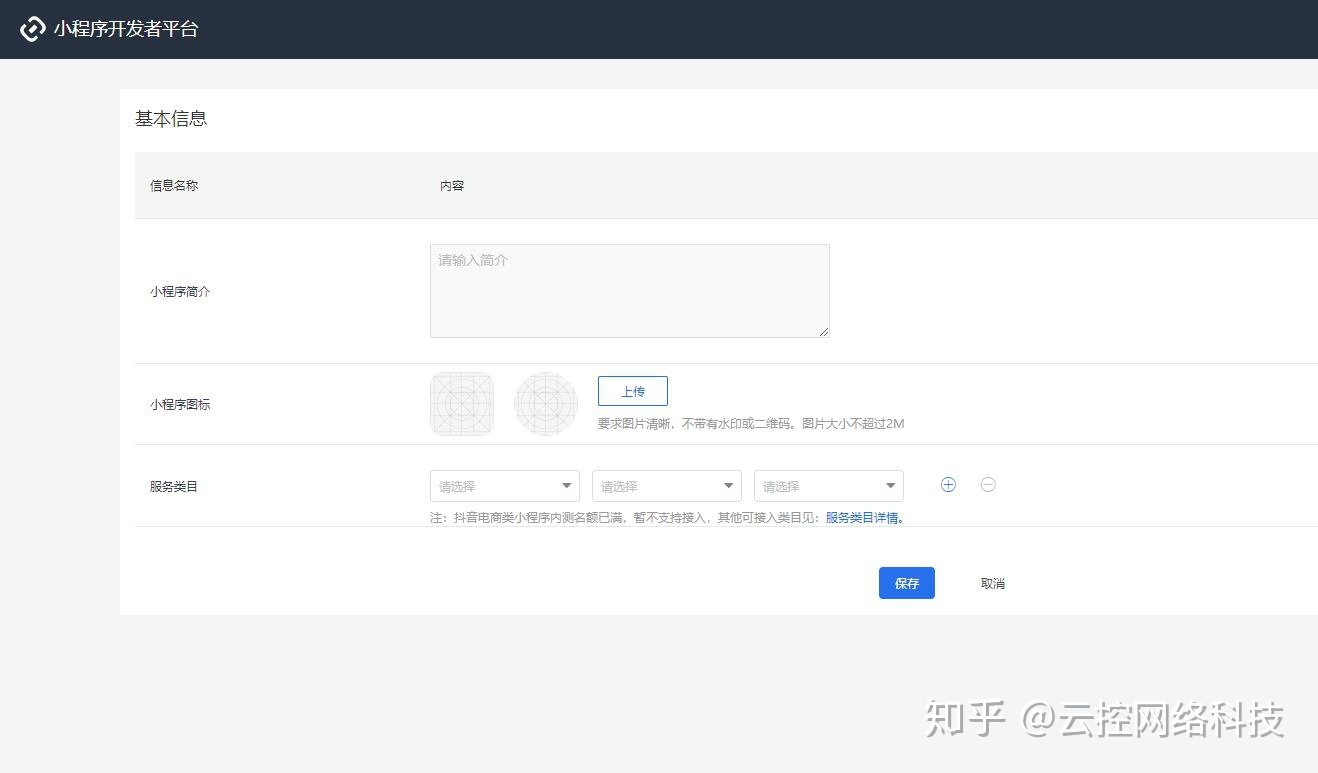
Task: Click the 小程序开发者平台 header title
Action: click(126, 29)
